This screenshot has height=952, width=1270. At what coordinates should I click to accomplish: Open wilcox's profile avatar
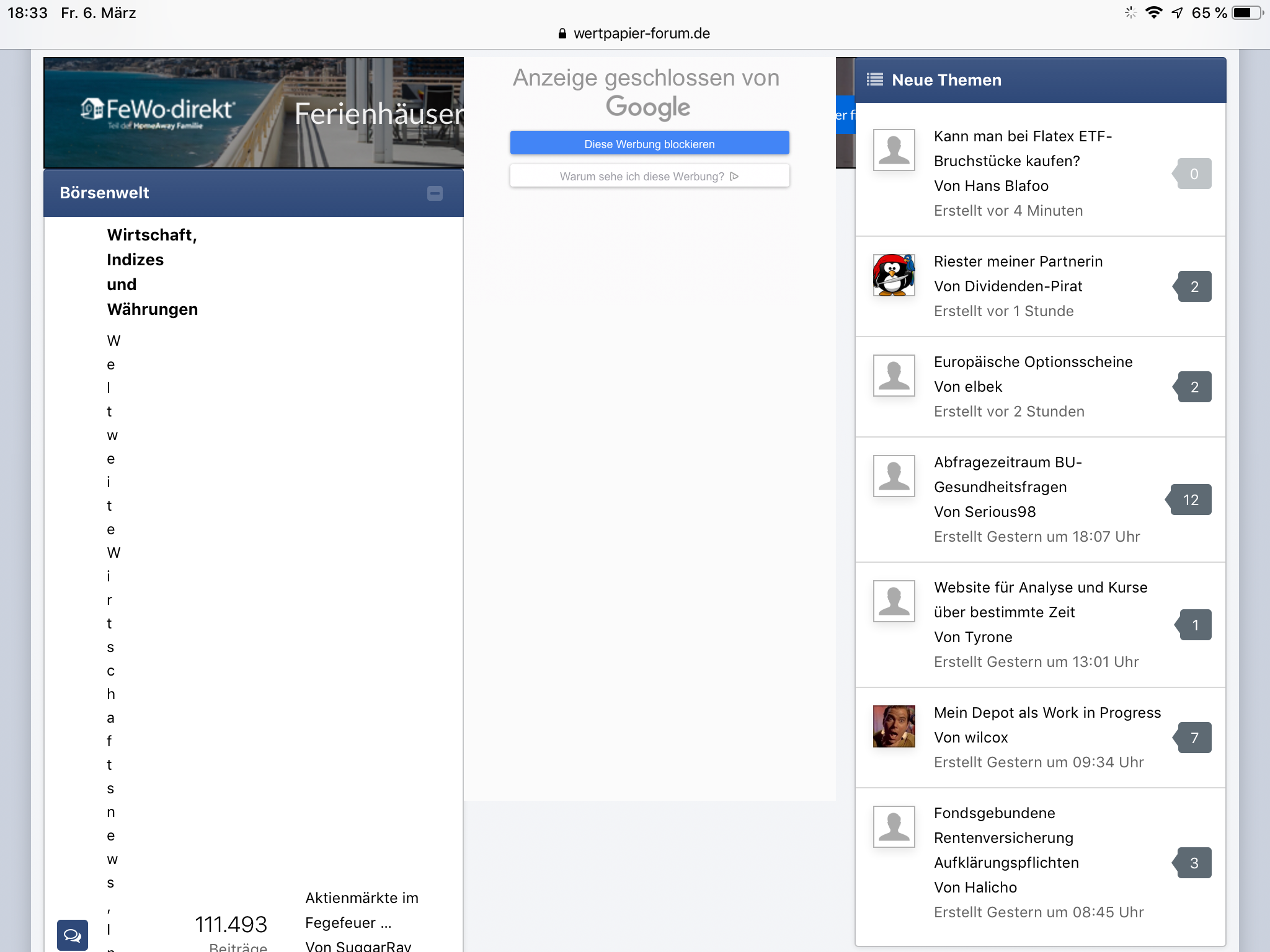(894, 726)
